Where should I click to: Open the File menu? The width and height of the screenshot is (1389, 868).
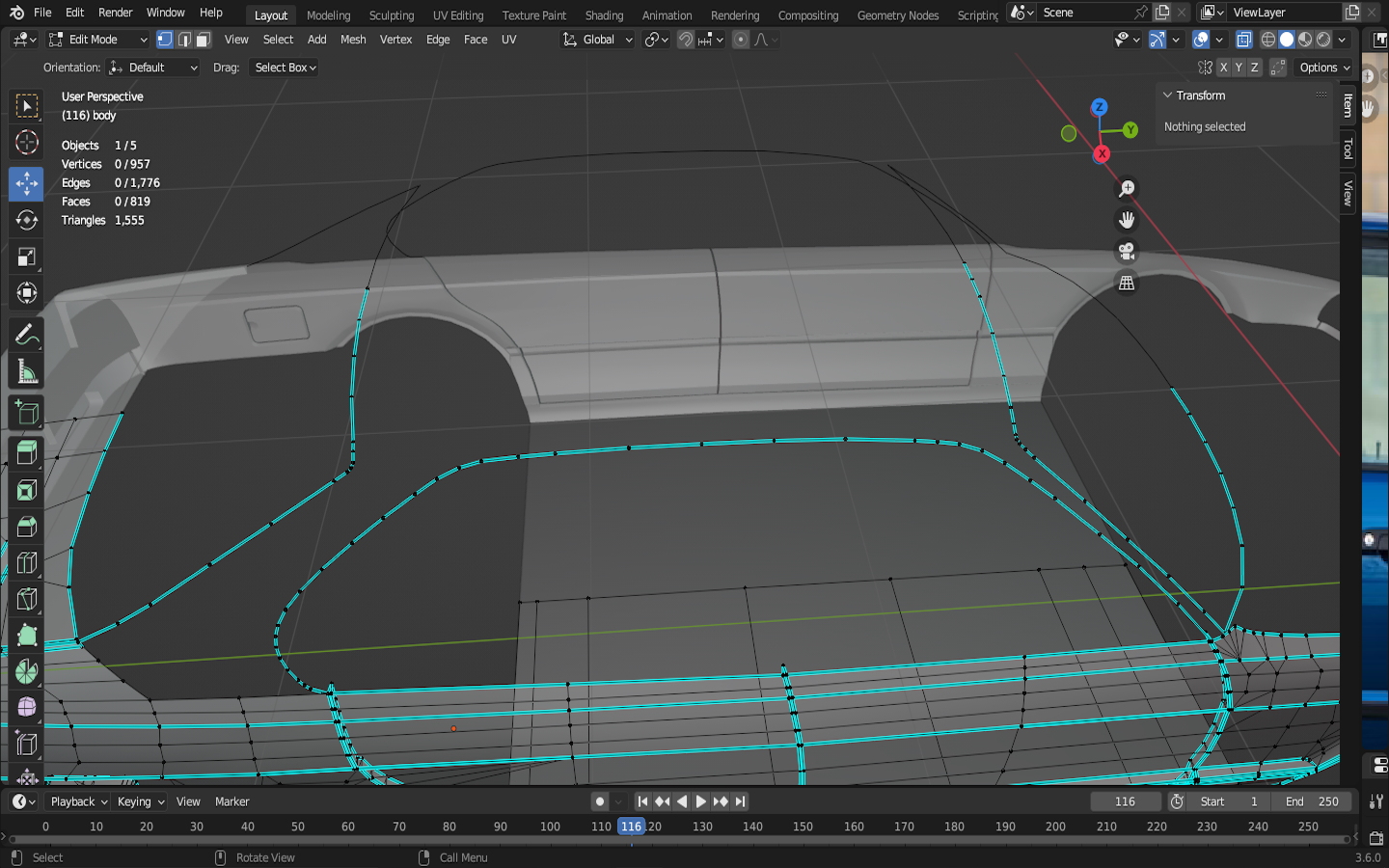(42, 13)
